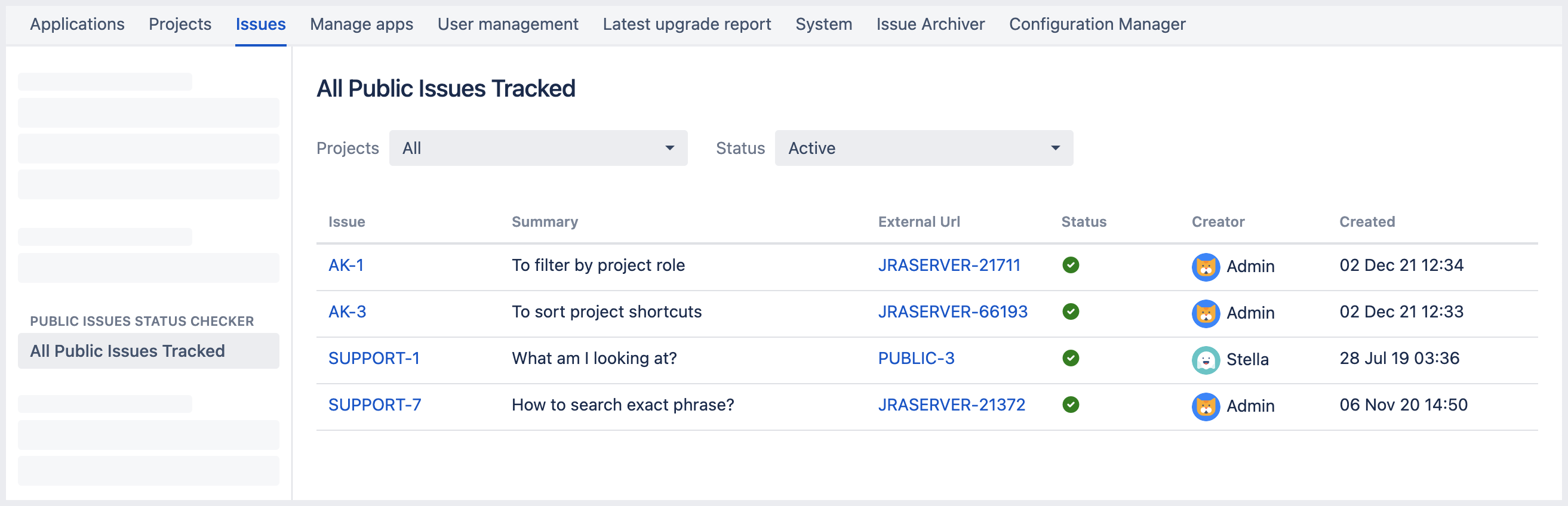The width and height of the screenshot is (1568, 506).
Task: Click the green status check icon for AK-1
Action: coord(1070,265)
